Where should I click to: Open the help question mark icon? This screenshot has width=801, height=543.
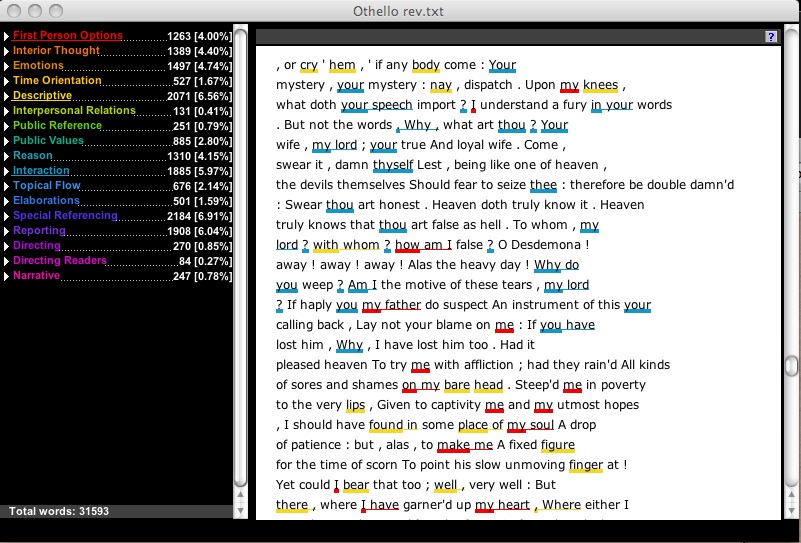click(x=771, y=37)
